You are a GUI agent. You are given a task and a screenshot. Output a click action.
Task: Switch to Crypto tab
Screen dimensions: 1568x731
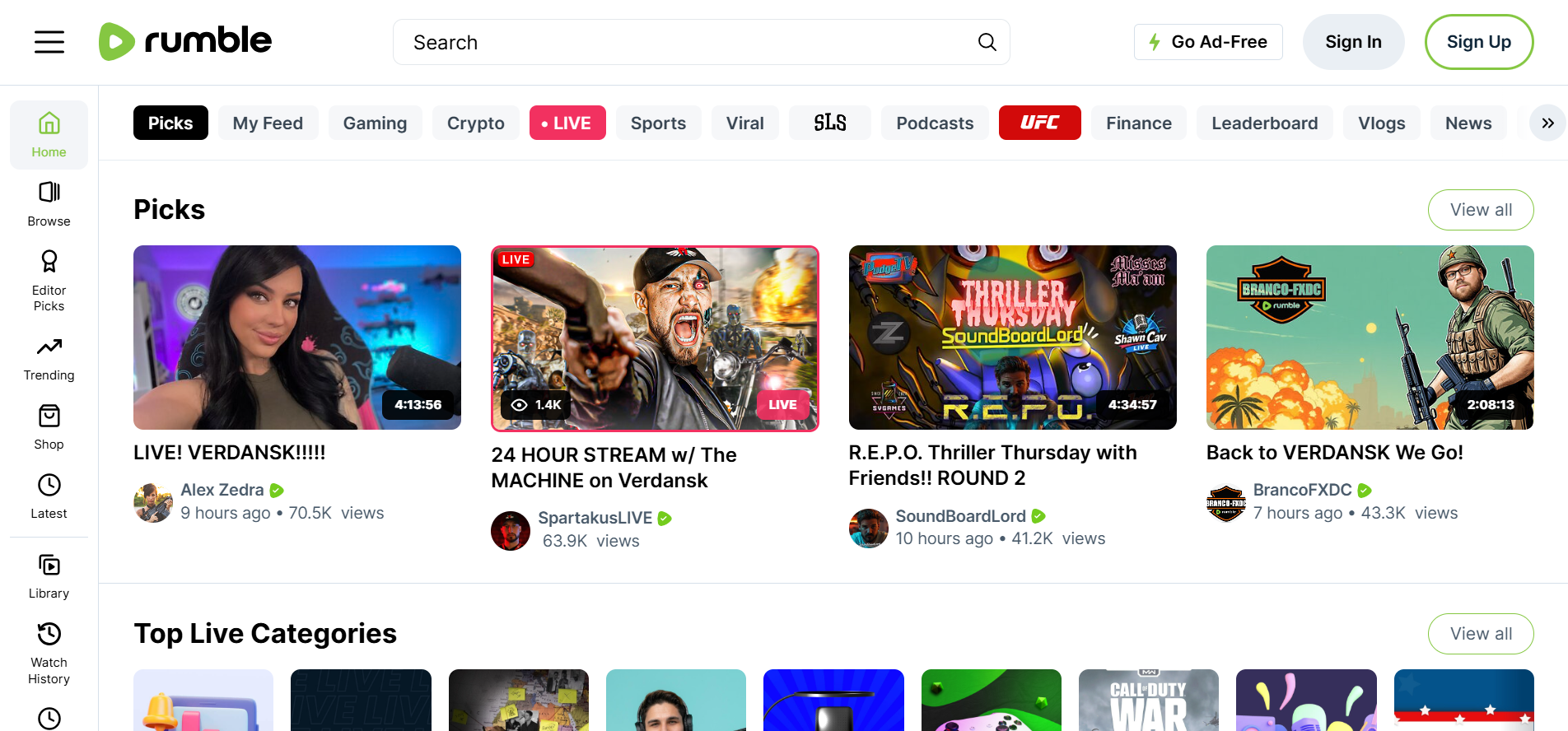point(475,123)
